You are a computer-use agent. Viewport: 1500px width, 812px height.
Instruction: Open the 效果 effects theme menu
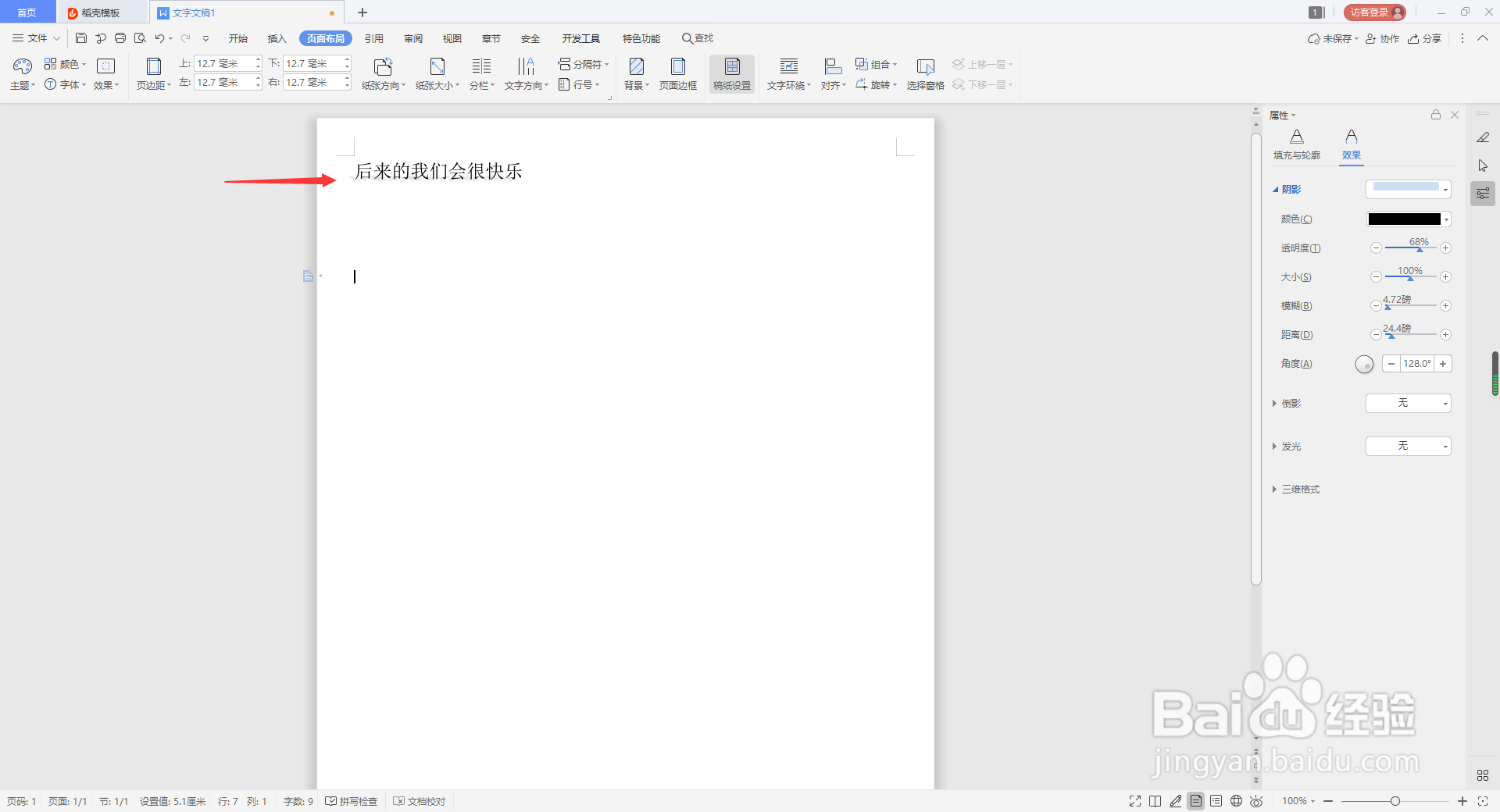click(x=106, y=74)
